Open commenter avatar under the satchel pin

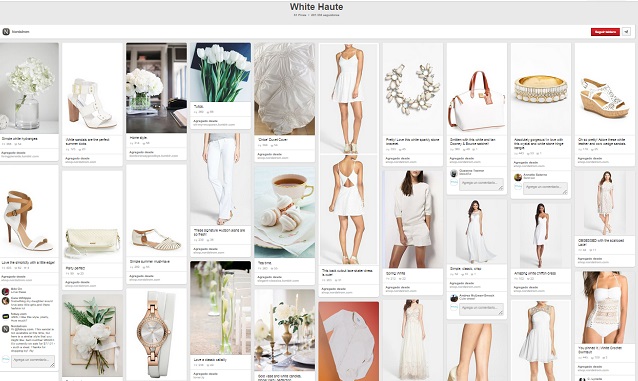coord(454,173)
